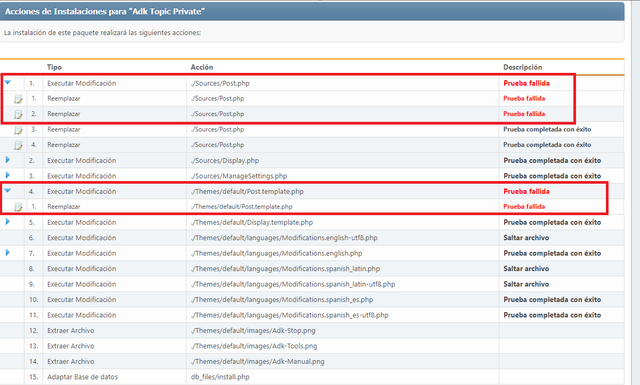Click the installation description text under title
Screen dimensions: 640x385
(x=102, y=33)
